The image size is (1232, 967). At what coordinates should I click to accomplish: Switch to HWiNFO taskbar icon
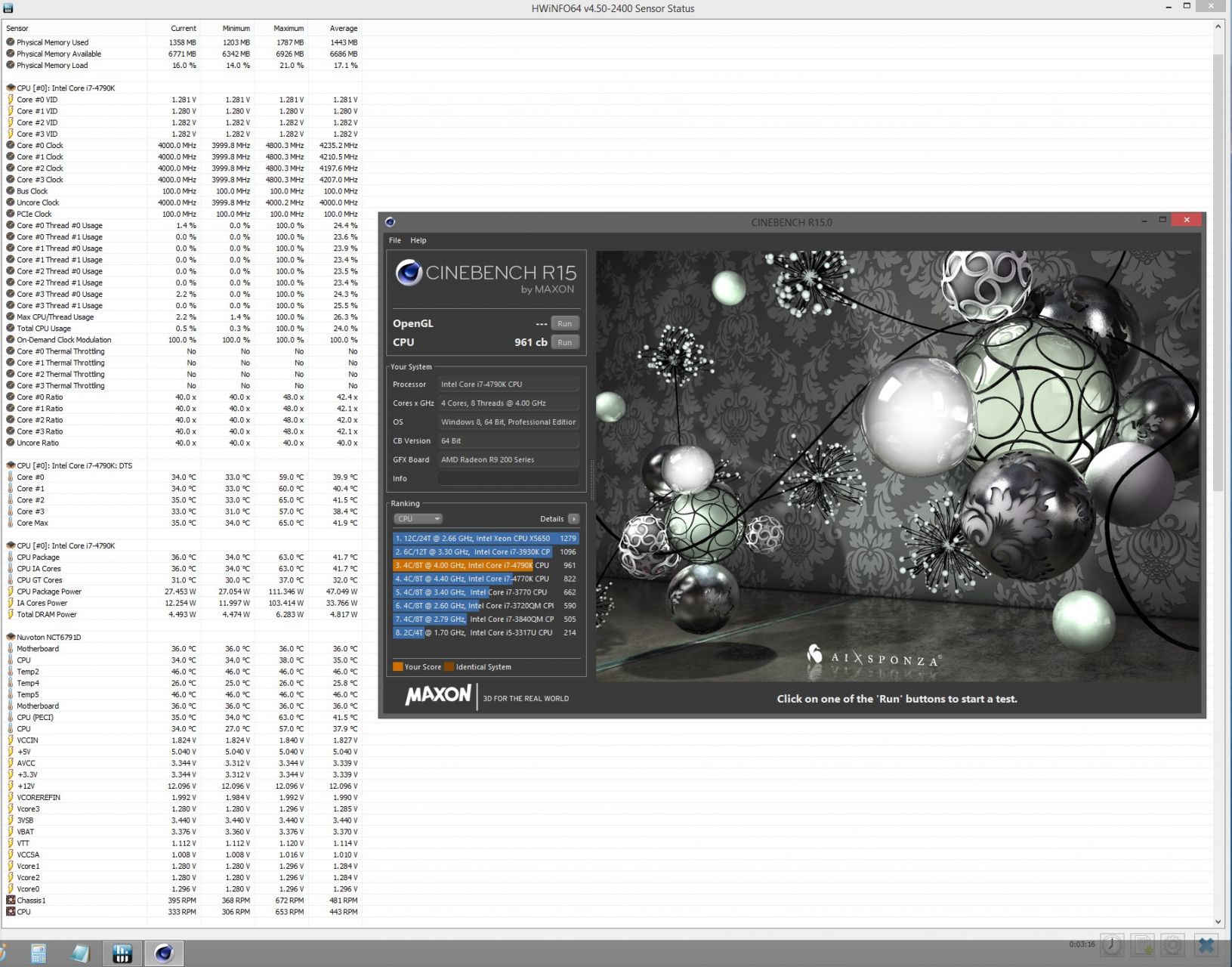(x=122, y=953)
